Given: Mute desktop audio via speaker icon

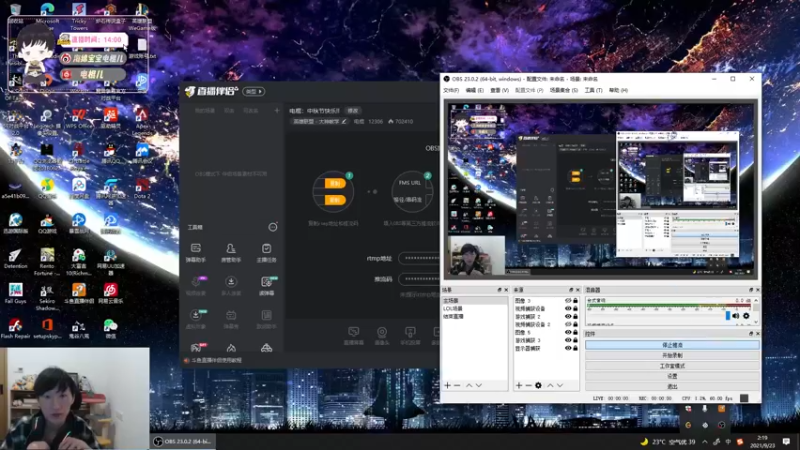Looking at the screenshot, I should [x=736, y=316].
